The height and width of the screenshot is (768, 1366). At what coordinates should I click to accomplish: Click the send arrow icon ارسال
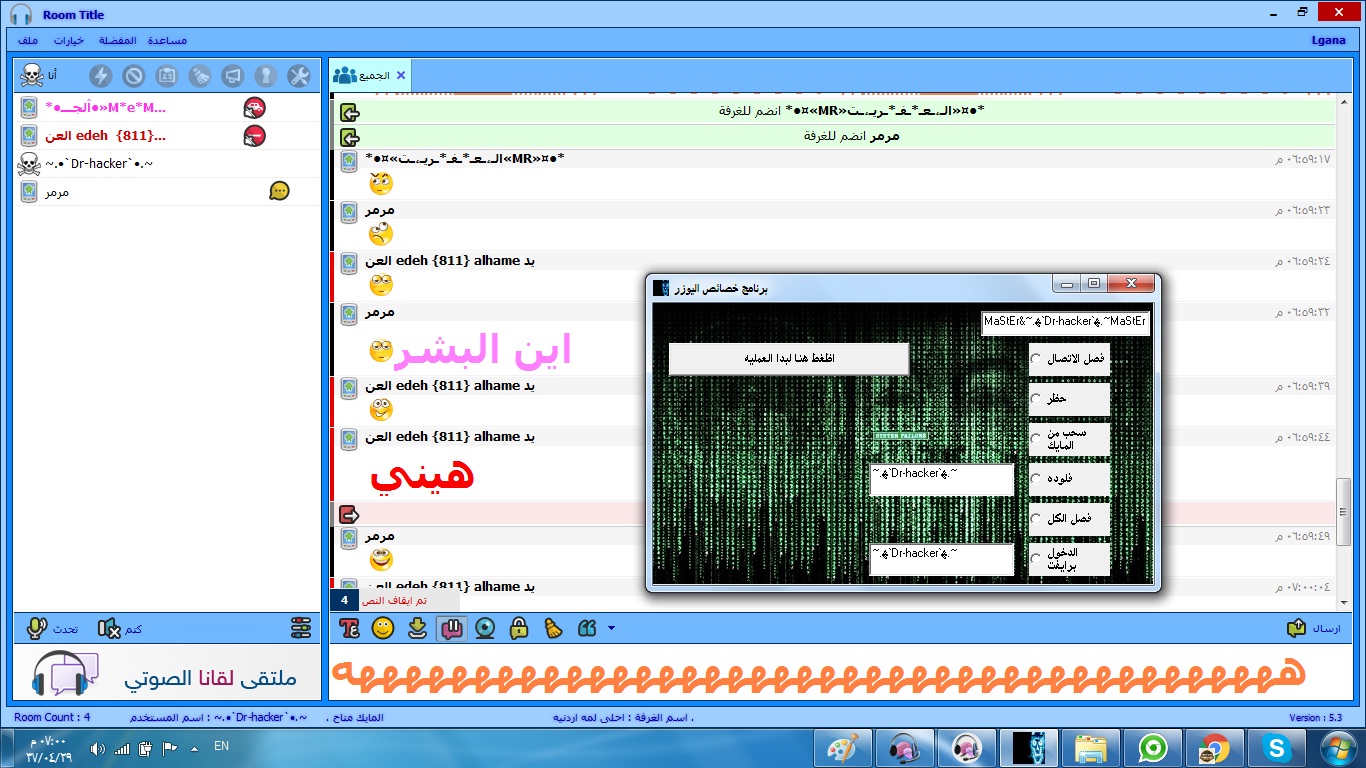(1296, 628)
